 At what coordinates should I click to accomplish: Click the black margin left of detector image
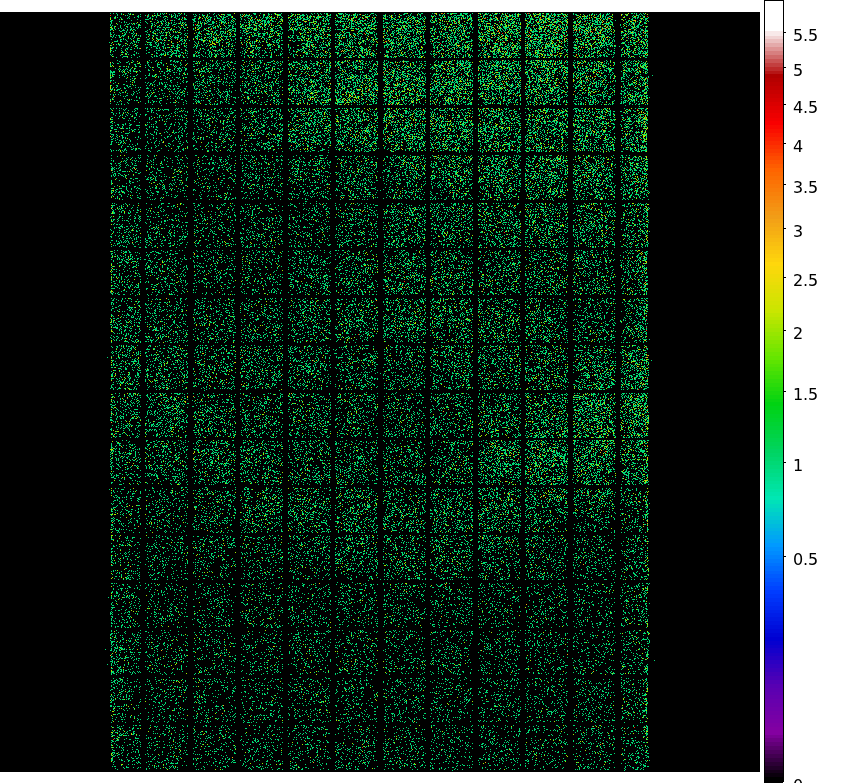pos(54,400)
